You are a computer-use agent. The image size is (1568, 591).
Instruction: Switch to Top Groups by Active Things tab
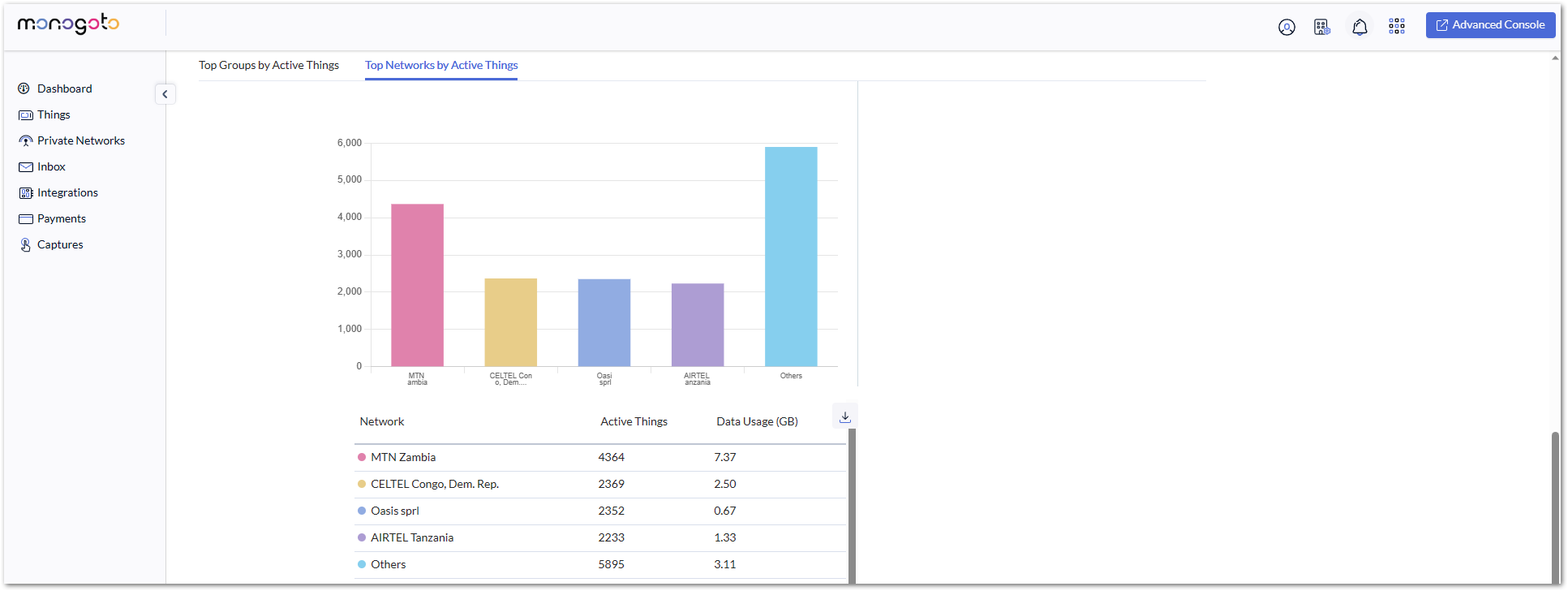coord(268,65)
